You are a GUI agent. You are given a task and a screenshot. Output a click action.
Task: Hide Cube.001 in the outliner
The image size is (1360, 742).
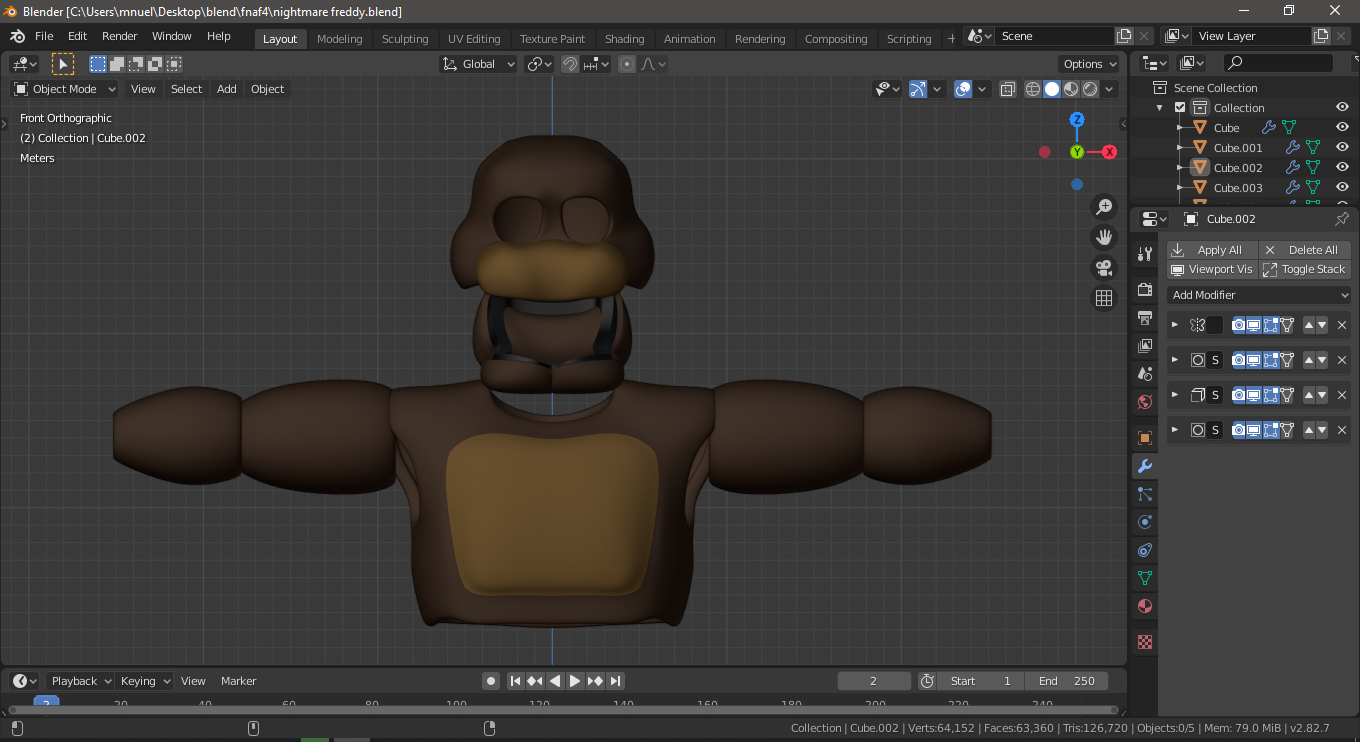(1342, 148)
